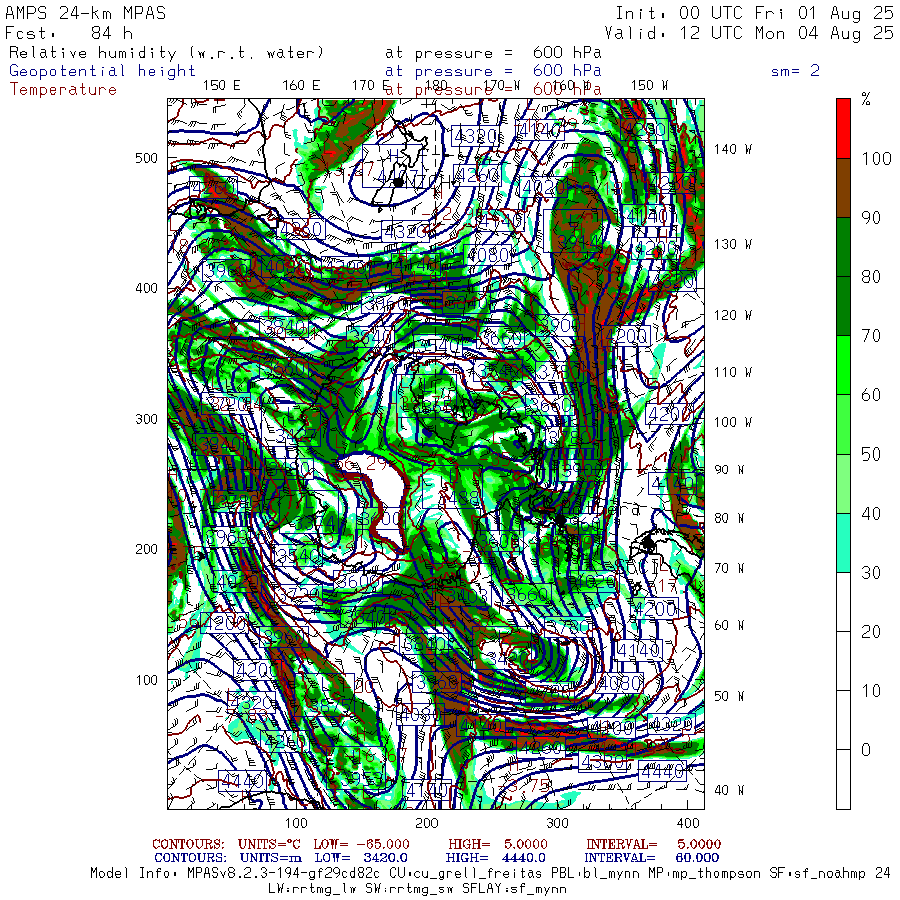This screenshot has height=900, width=900.
Task: Click the red color bar segment above 100
Action: tap(843, 129)
